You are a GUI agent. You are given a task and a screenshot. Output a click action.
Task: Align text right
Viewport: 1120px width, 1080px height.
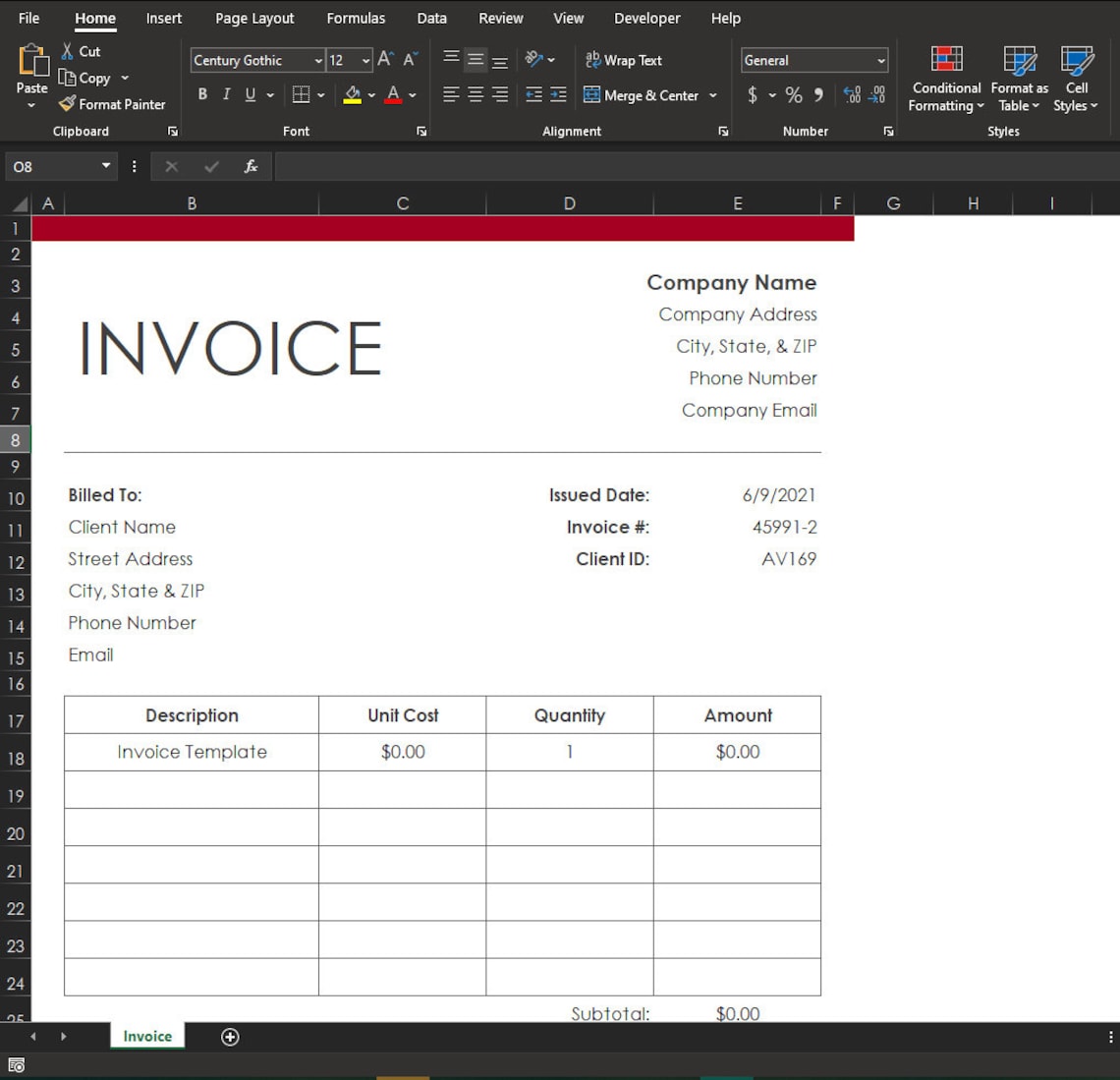(500, 94)
